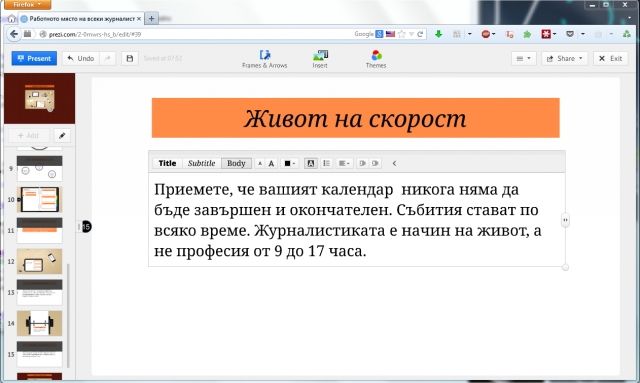Click Present button
The height and width of the screenshot is (383, 640).
pyautogui.click(x=34, y=58)
